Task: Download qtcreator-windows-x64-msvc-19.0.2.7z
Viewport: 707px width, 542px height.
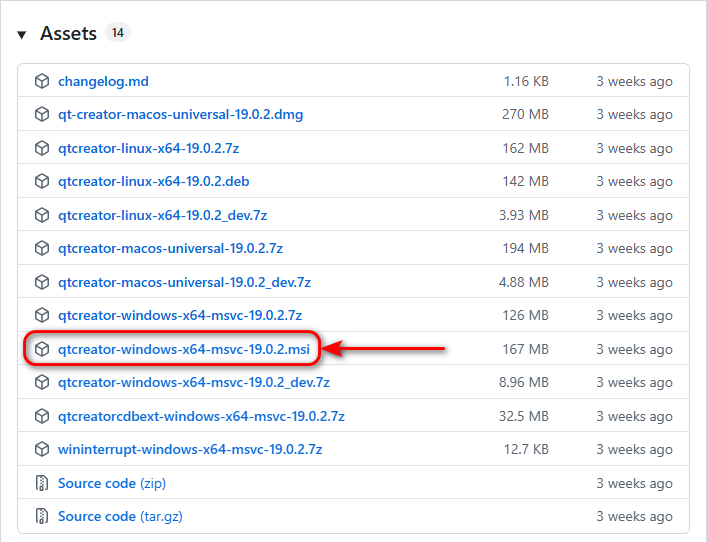Action: (x=180, y=315)
